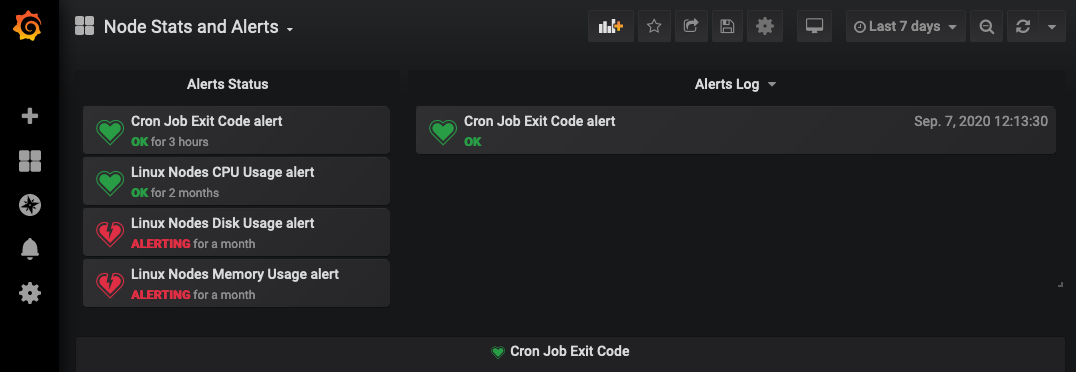Open dashboard settings gear in top toolbar

[764, 27]
